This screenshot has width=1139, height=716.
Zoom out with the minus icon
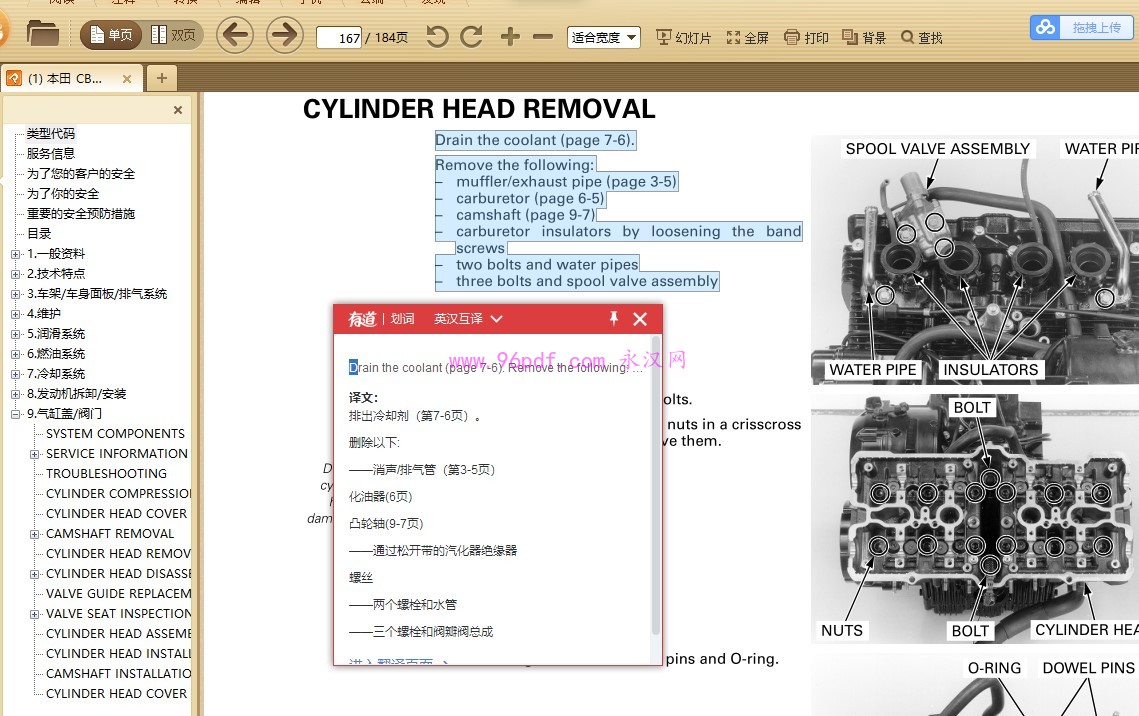543,36
